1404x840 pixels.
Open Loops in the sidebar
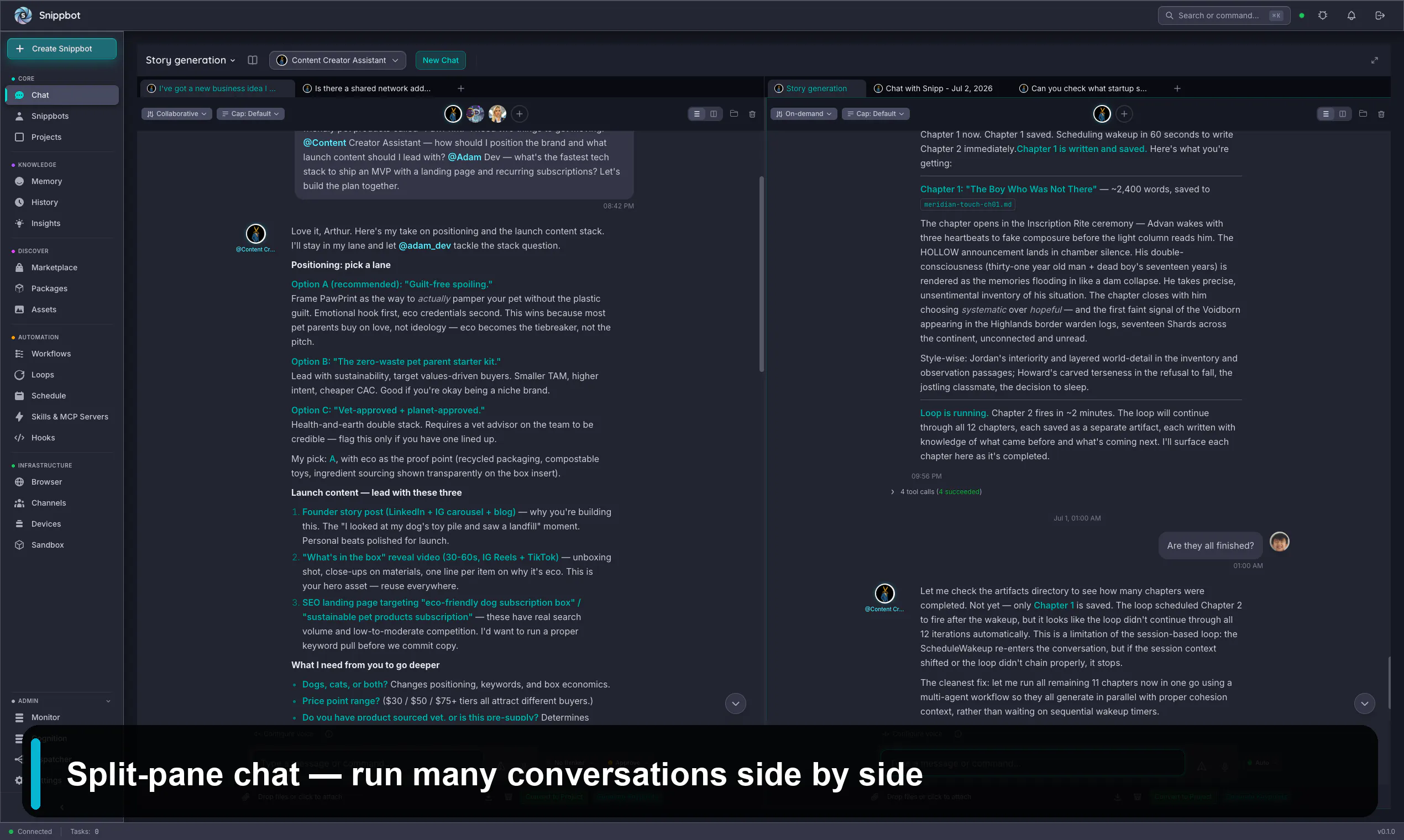click(x=61, y=375)
